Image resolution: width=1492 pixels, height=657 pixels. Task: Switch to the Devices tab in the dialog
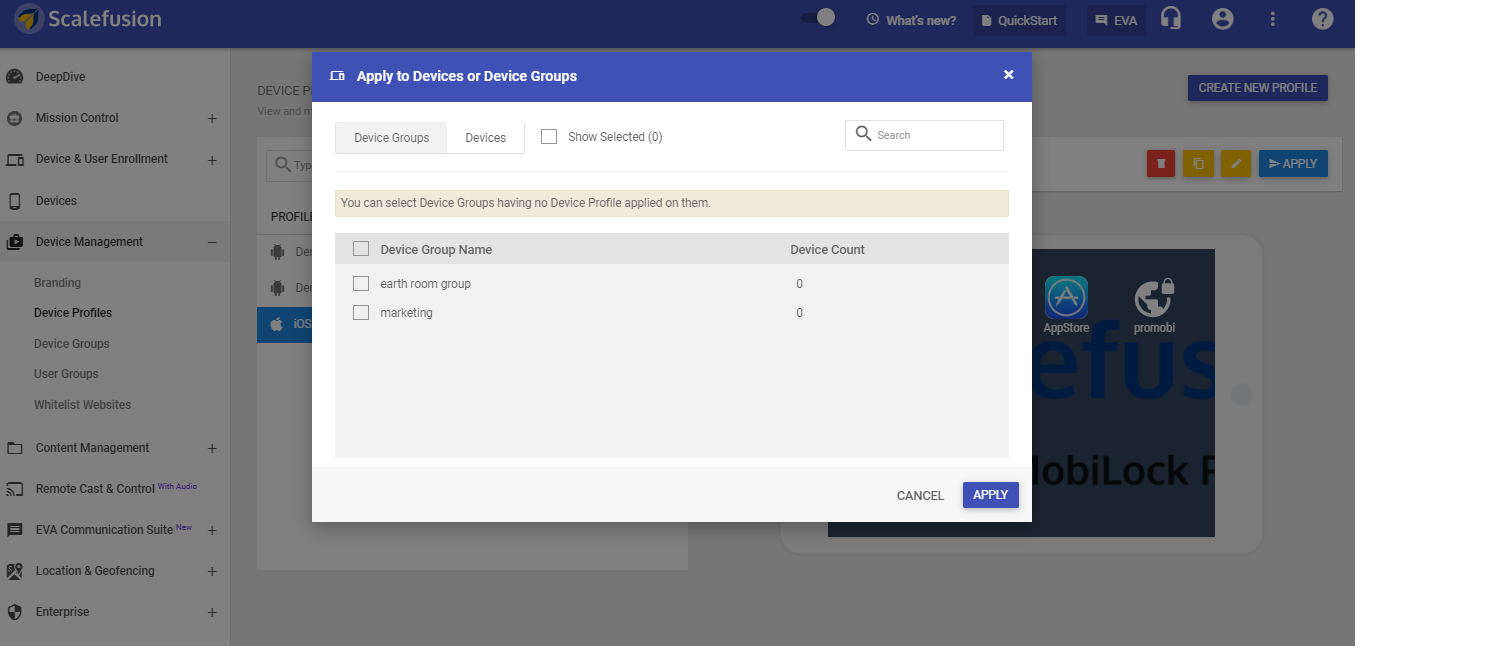click(x=485, y=137)
